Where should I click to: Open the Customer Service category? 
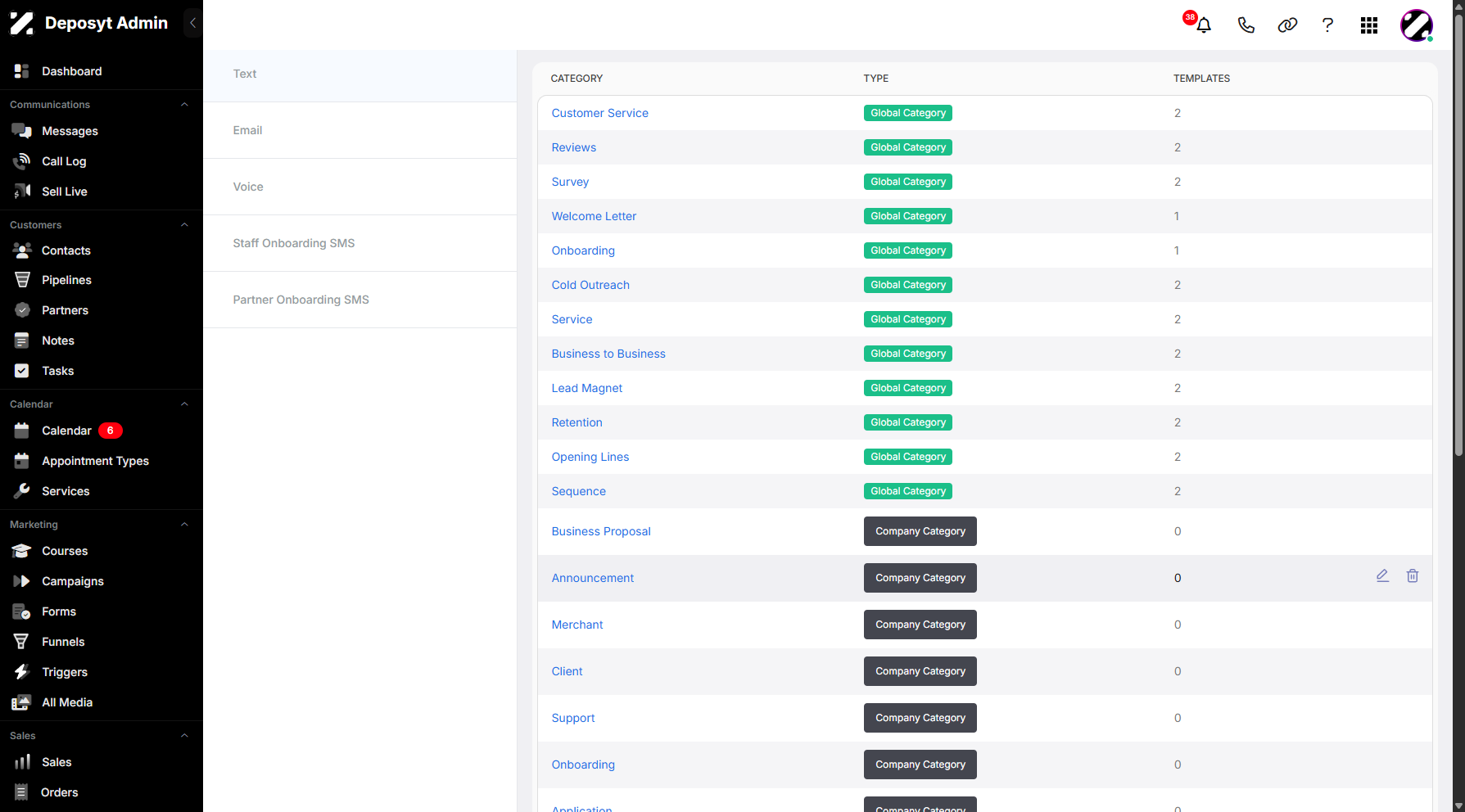(x=599, y=113)
